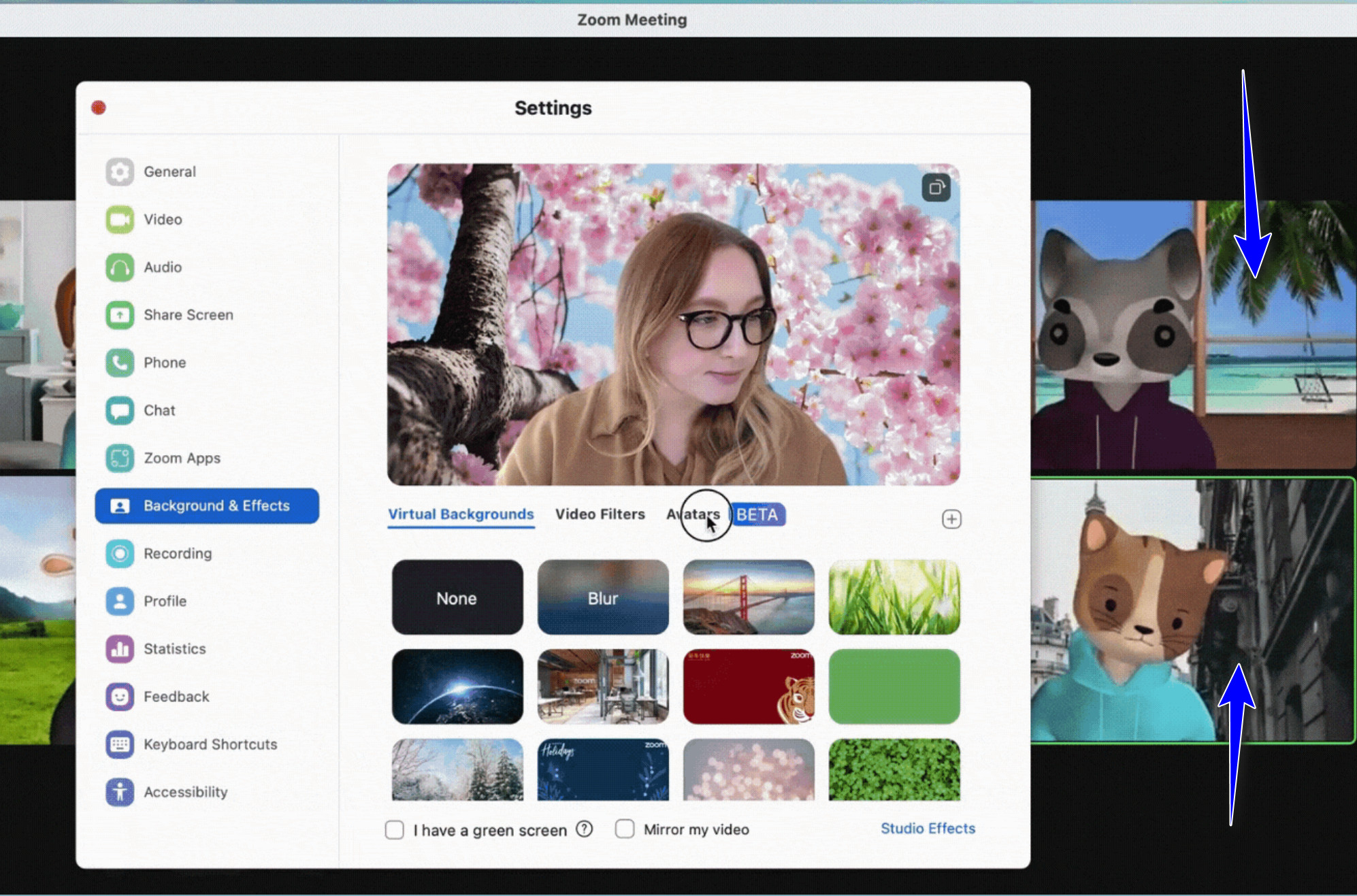Open Keyboard Shortcuts icon
Image resolution: width=1357 pixels, height=896 pixels.
pyautogui.click(x=120, y=744)
